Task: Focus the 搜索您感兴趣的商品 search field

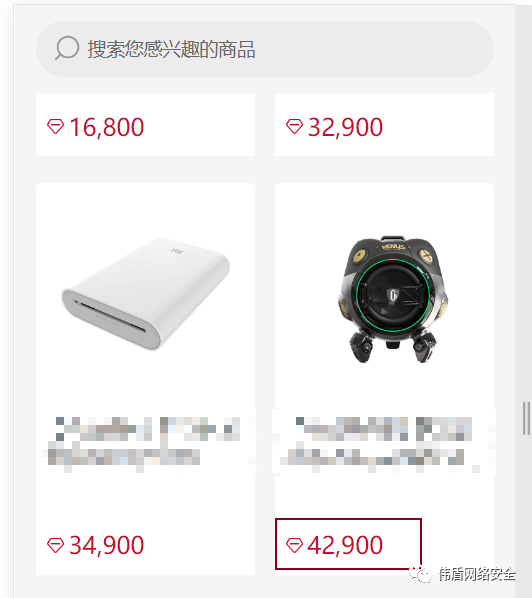Action: point(265,49)
